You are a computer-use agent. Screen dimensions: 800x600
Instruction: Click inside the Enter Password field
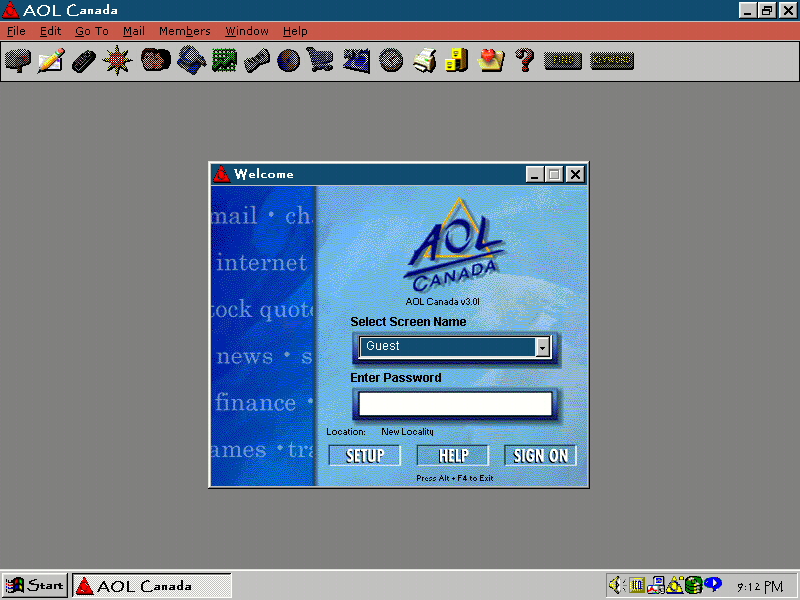point(454,403)
